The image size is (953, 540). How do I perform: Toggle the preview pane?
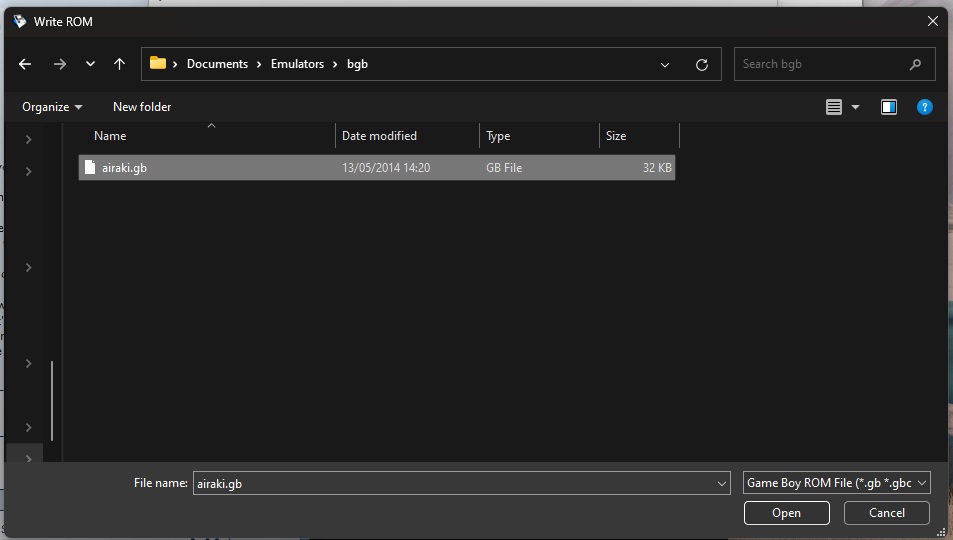point(889,108)
